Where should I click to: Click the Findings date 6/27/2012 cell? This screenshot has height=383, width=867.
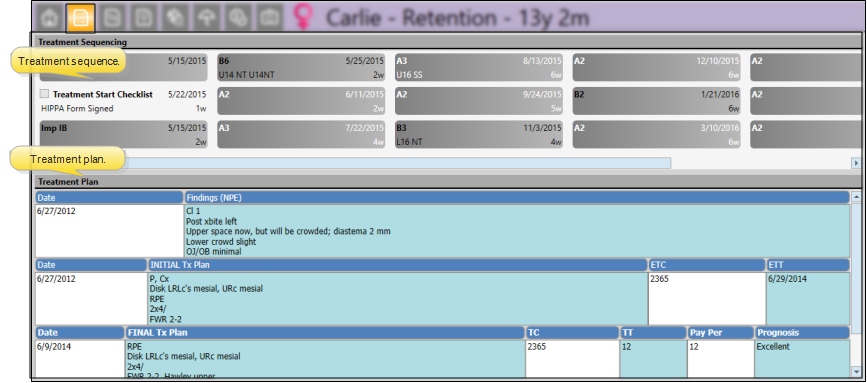coord(109,231)
